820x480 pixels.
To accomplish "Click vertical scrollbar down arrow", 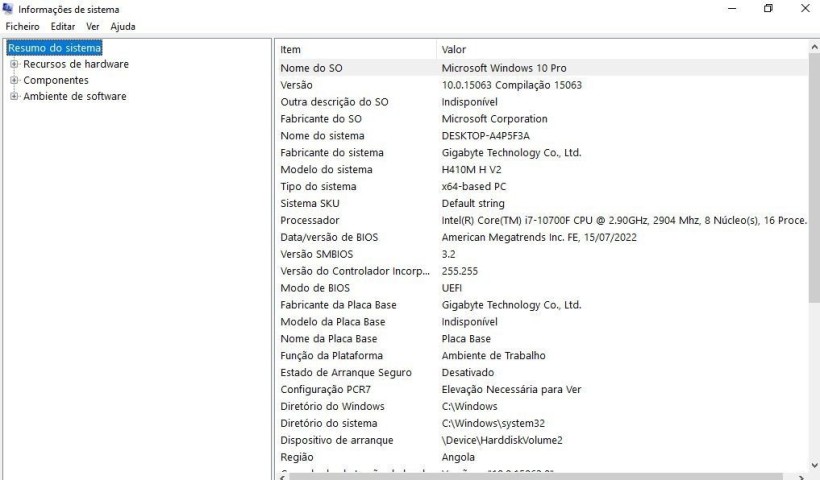I will point(814,464).
